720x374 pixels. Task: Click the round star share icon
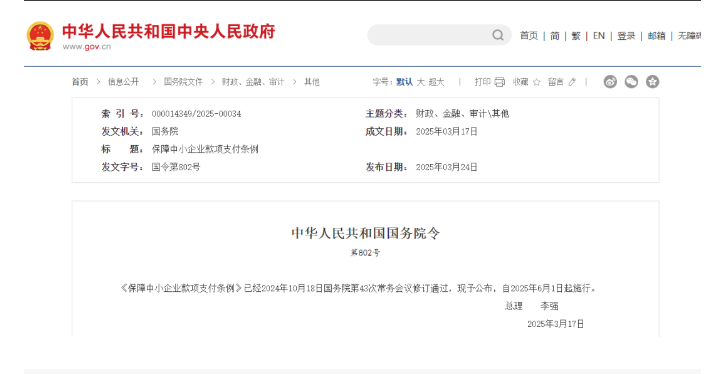pos(652,82)
